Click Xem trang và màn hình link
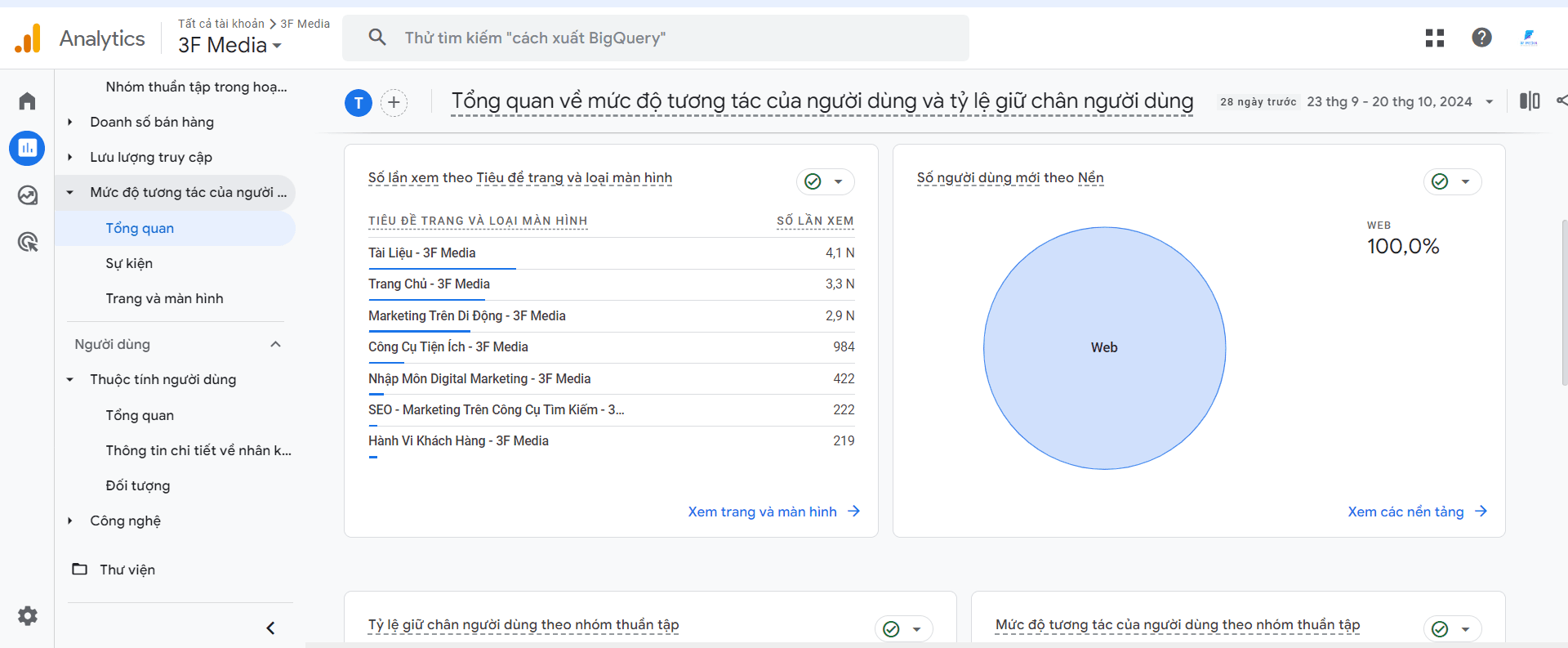The width and height of the screenshot is (1568, 648). click(x=762, y=512)
